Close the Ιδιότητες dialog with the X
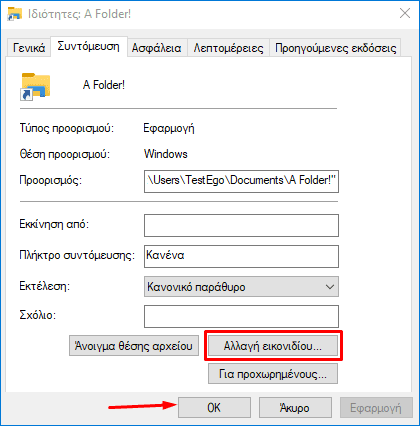Image resolution: width=420 pixels, height=426 pixels. (x=405, y=14)
